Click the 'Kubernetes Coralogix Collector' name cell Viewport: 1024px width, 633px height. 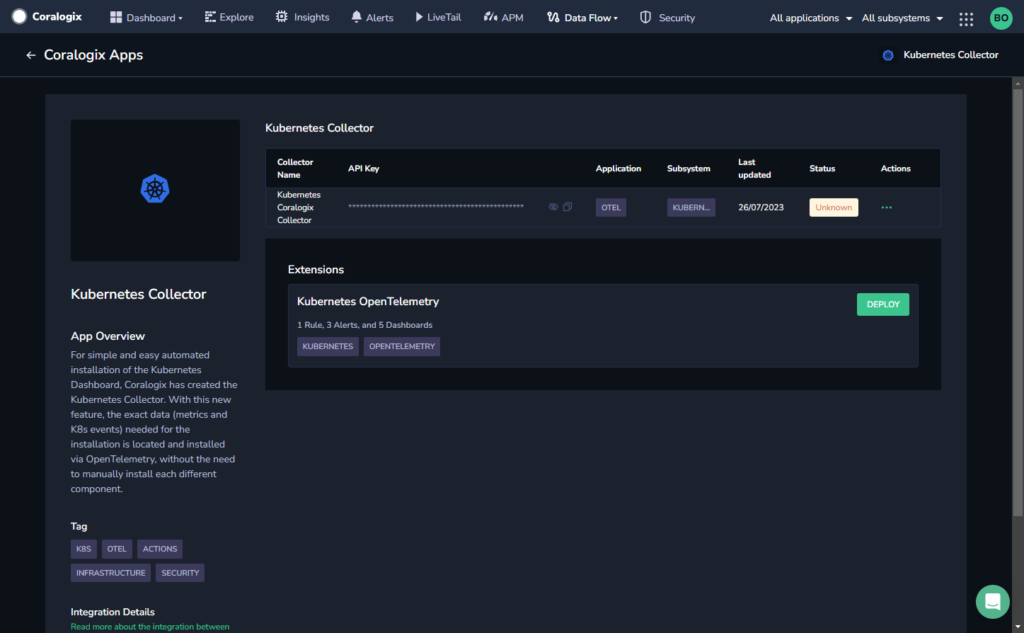tap(298, 207)
